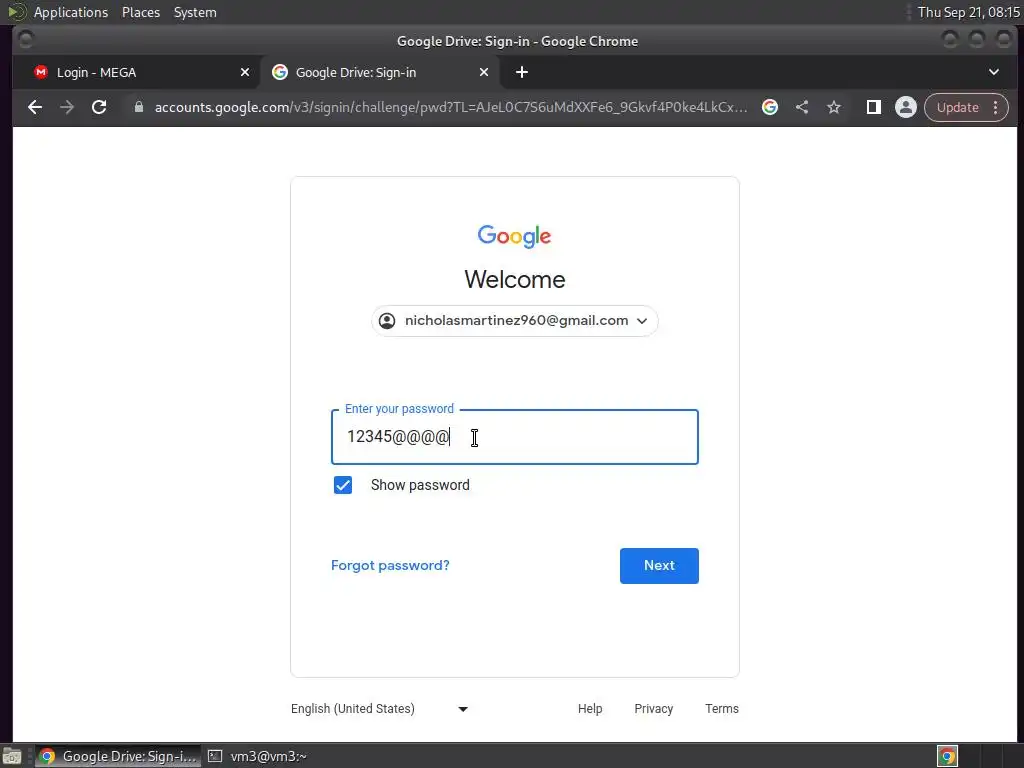The height and width of the screenshot is (768, 1024).
Task: Reload the Google sign-in page
Action: (x=99, y=107)
